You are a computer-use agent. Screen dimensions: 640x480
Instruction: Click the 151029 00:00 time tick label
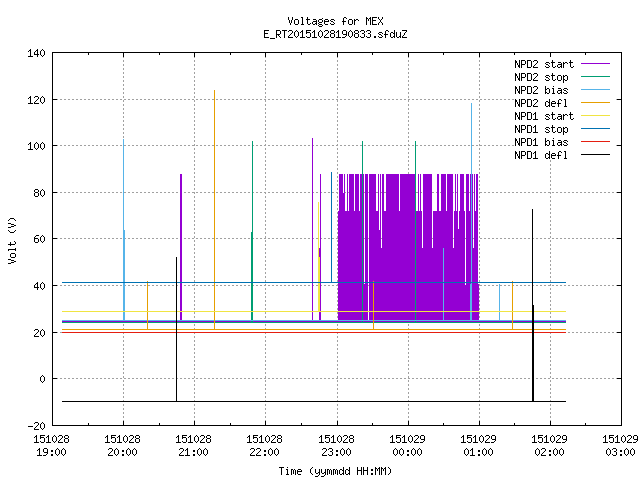point(407,446)
